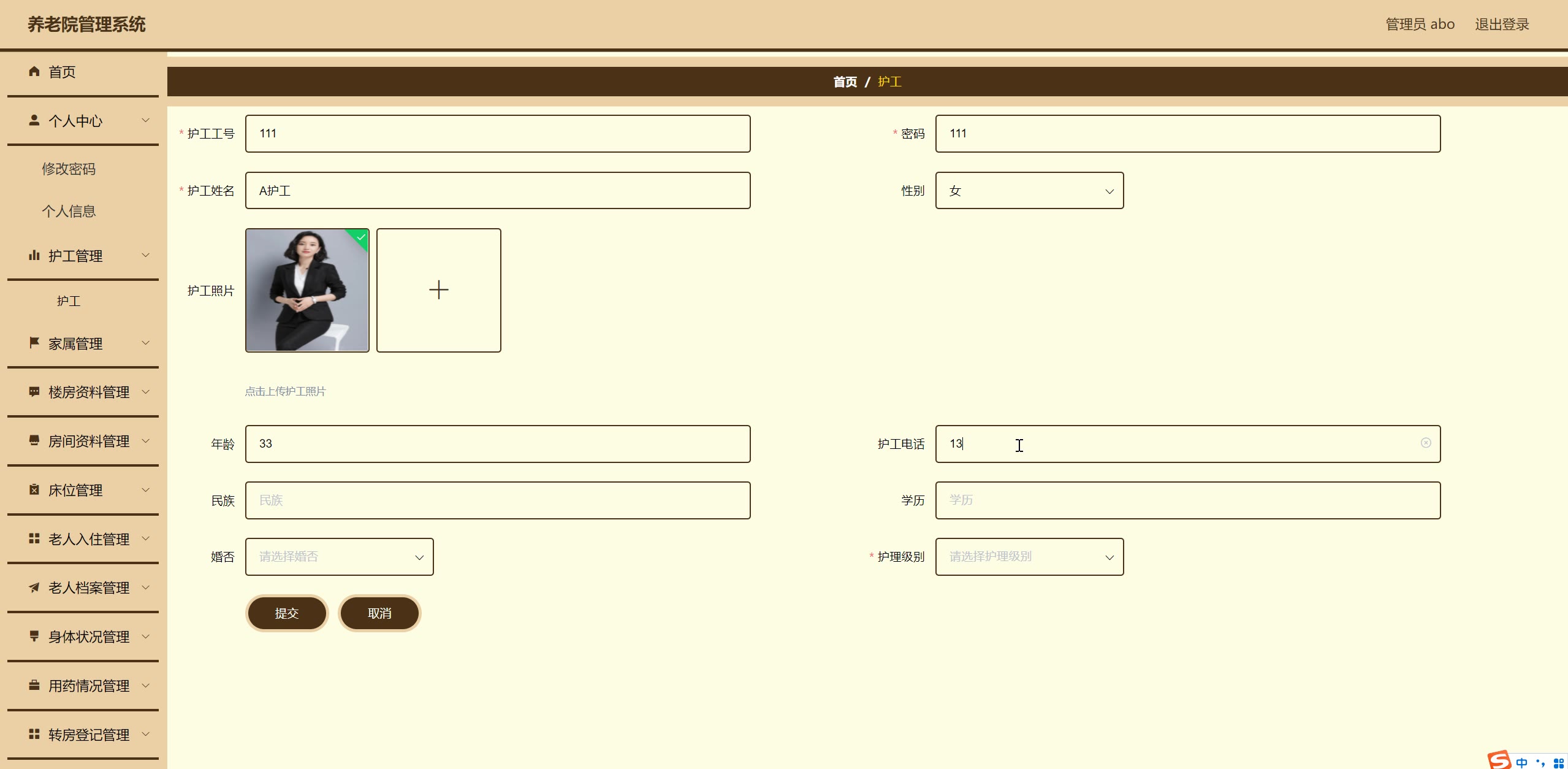Open the input method toolbox grid icon
Screen dimensions: 1568x769
tap(1559, 763)
